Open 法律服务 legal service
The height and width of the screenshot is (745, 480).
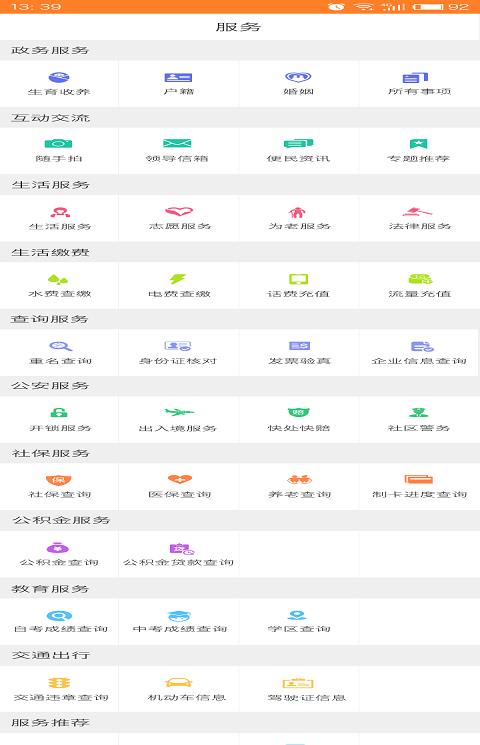[x=419, y=218]
